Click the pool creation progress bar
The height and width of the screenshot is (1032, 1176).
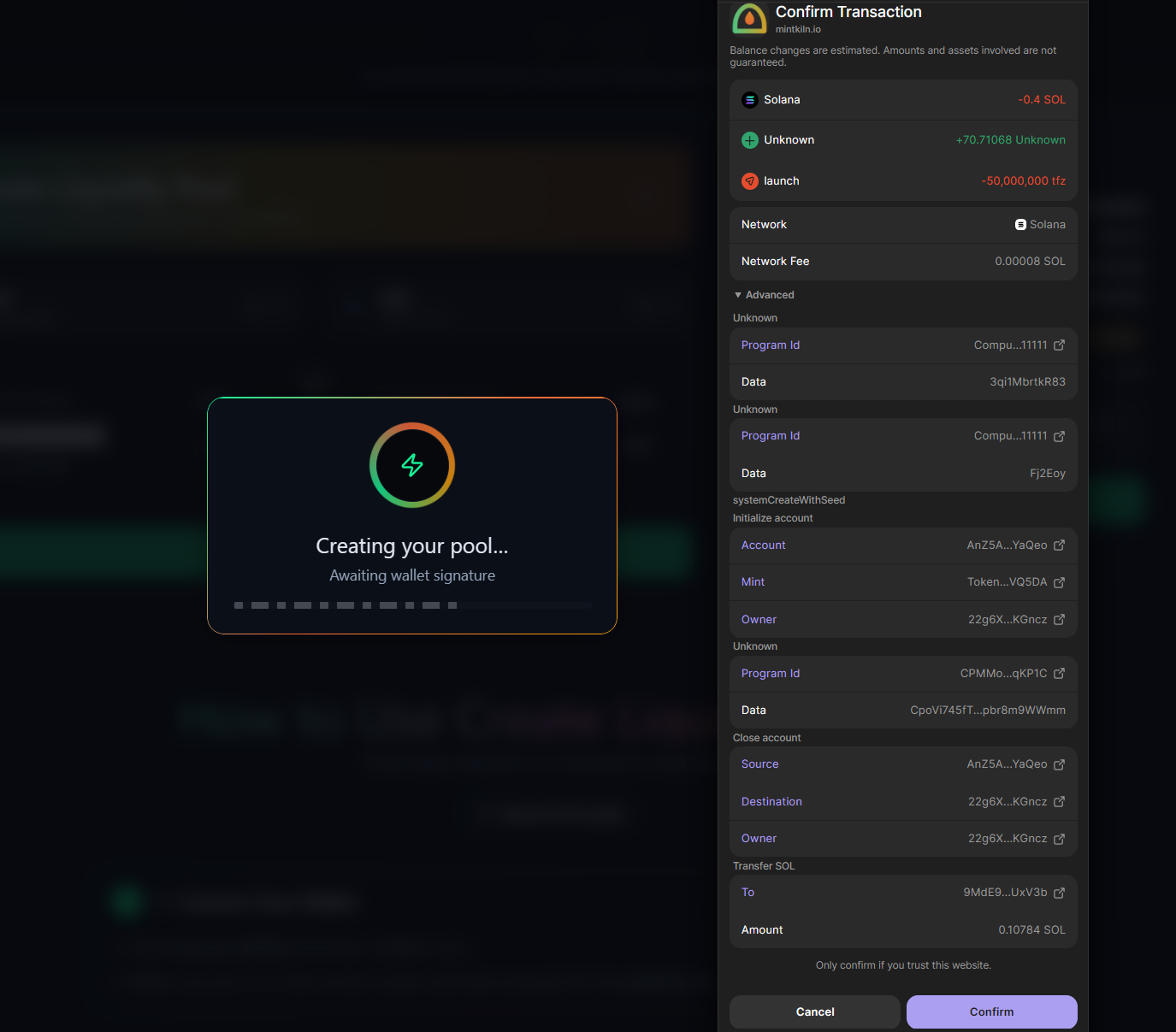point(411,605)
